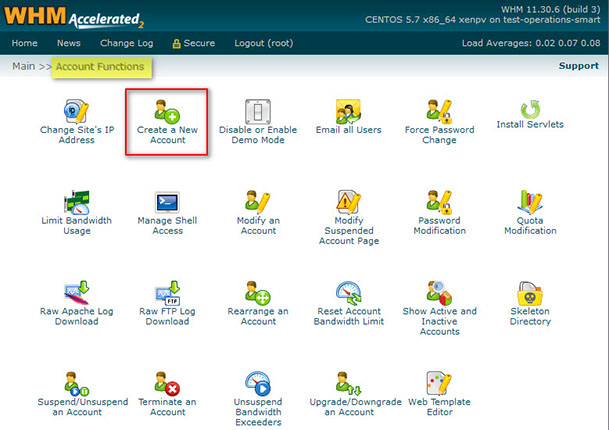Open Disable or Enable Demo Mode
609x430 pixels.
pos(258,112)
